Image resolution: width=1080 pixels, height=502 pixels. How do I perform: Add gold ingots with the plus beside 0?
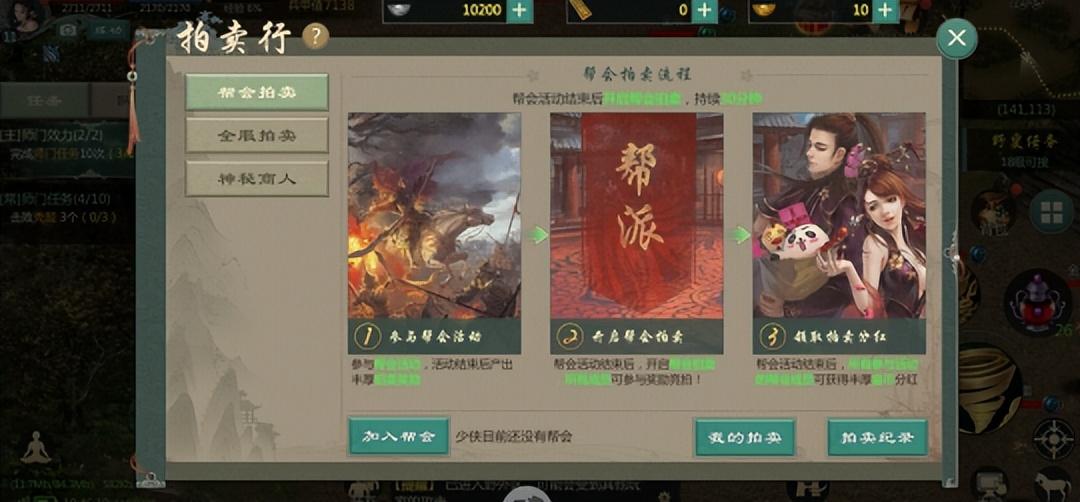(703, 10)
